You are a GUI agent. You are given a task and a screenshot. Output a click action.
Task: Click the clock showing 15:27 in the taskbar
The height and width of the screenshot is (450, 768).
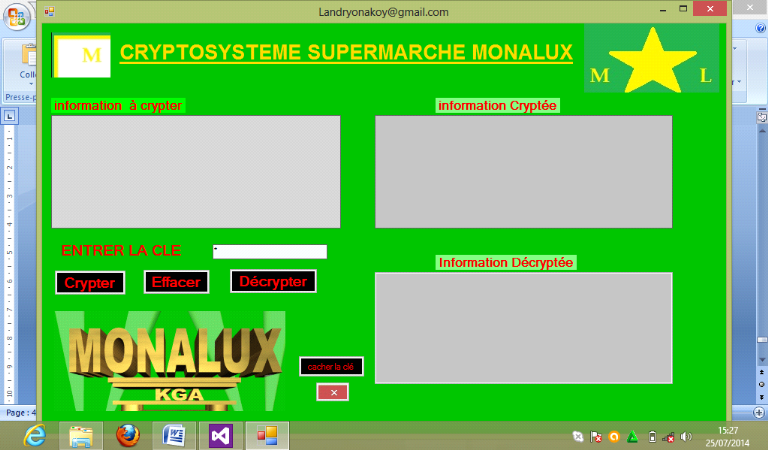point(728,431)
